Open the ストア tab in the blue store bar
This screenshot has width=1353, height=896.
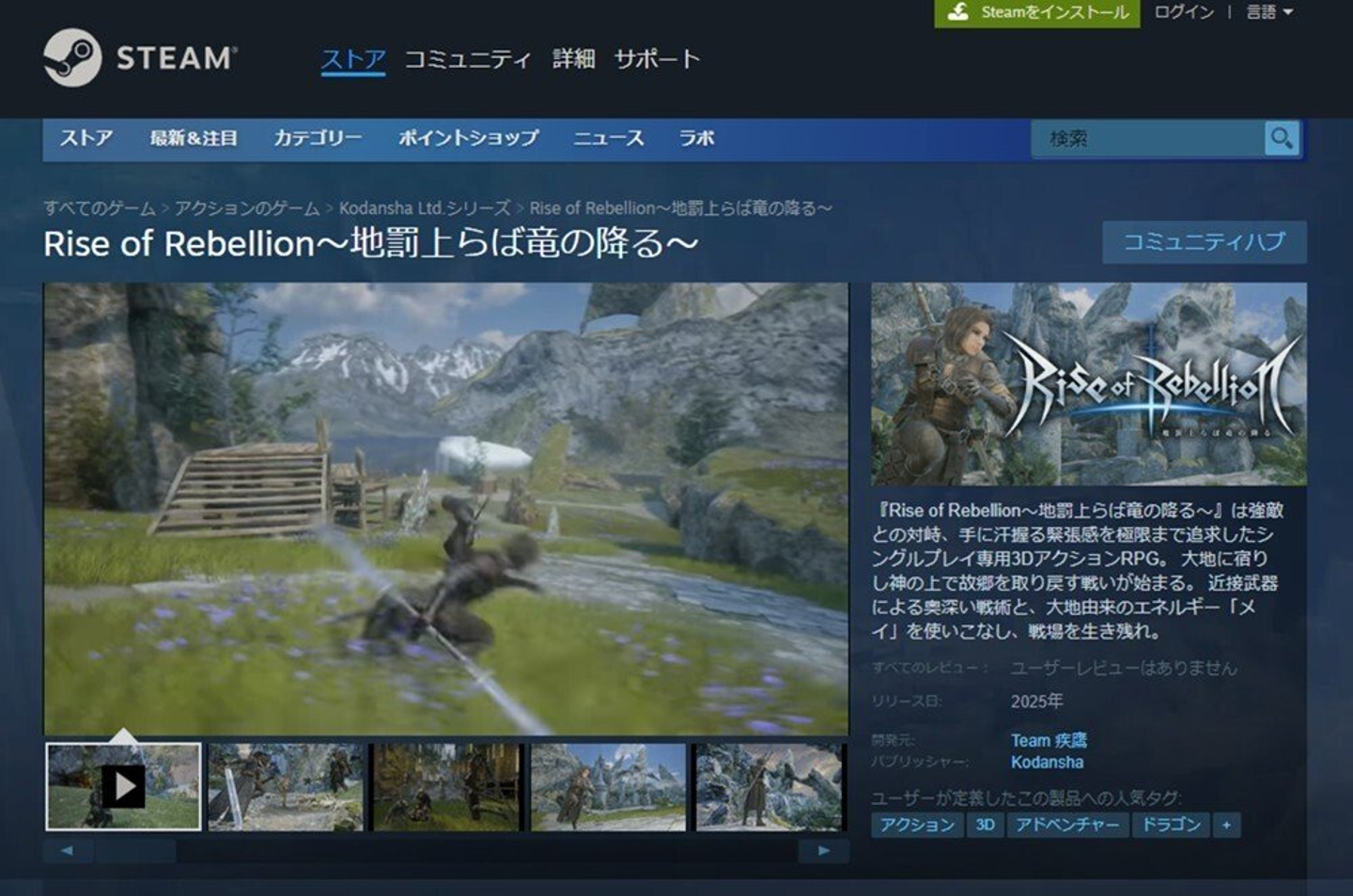point(86,138)
